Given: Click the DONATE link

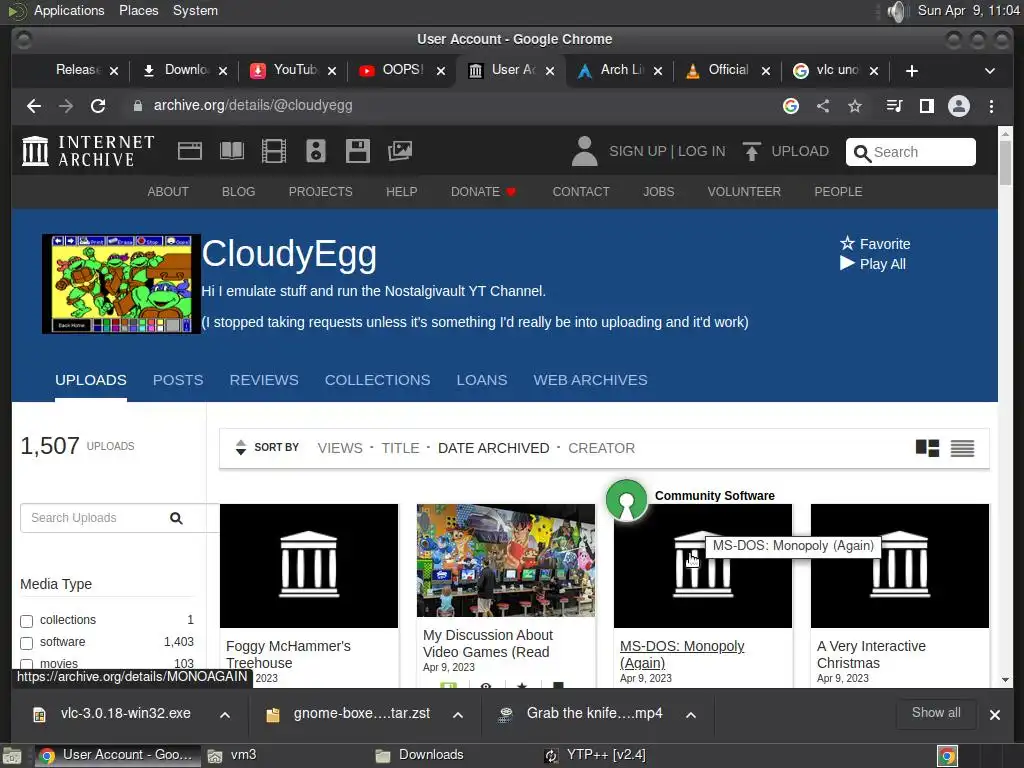Looking at the screenshot, I should coord(483,191).
